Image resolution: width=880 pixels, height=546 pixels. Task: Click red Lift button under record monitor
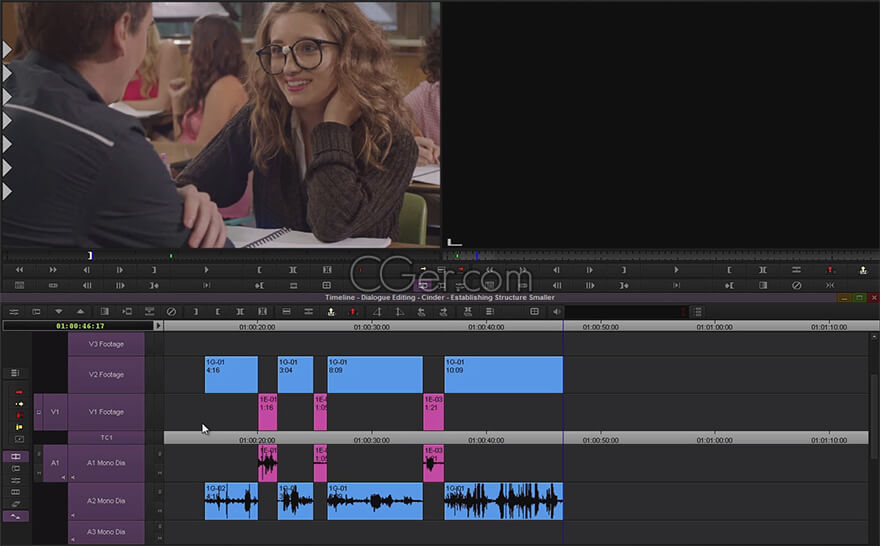point(830,270)
